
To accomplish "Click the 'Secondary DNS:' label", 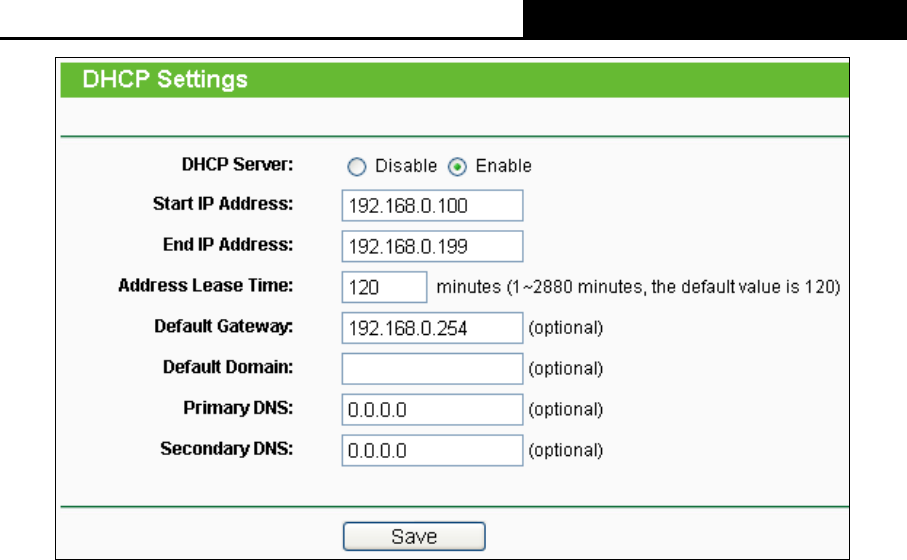I will point(226,449).
